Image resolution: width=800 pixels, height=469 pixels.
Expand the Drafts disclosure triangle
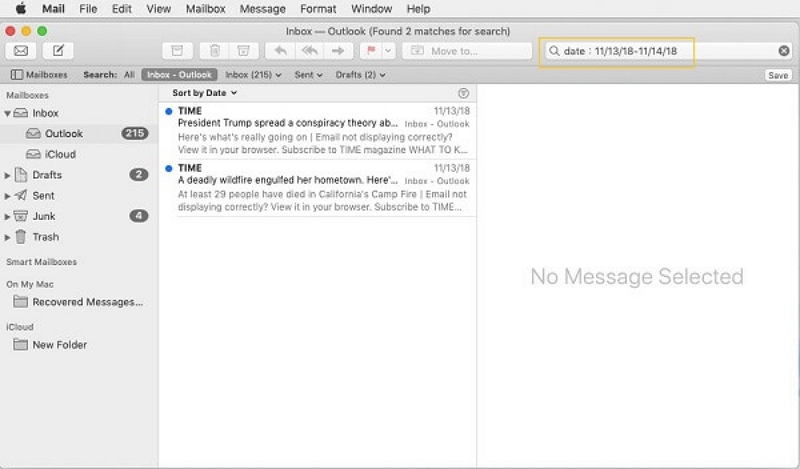7,175
